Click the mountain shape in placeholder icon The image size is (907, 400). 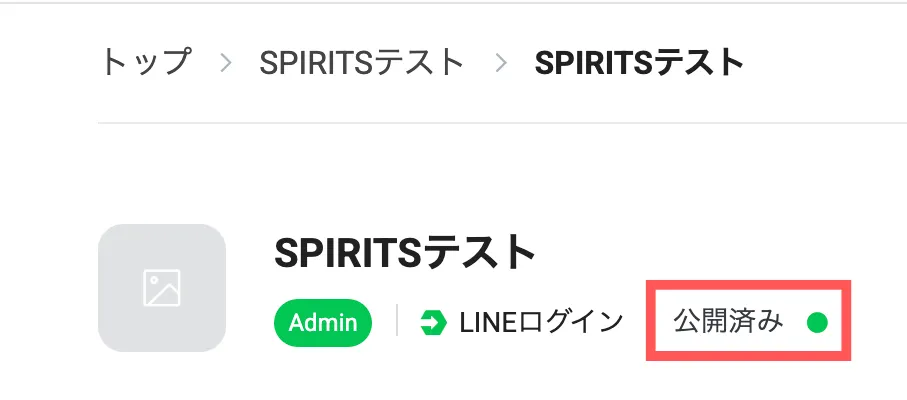pyautogui.click(x=164, y=295)
